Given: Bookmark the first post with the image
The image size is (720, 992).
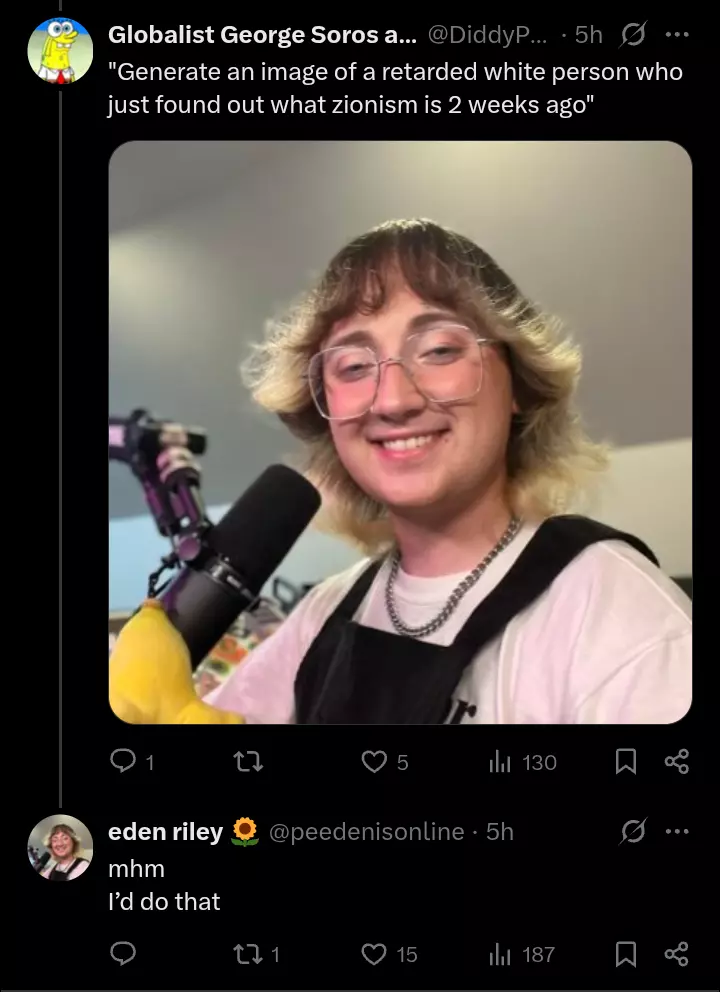Looking at the screenshot, I should [x=626, y=762].
